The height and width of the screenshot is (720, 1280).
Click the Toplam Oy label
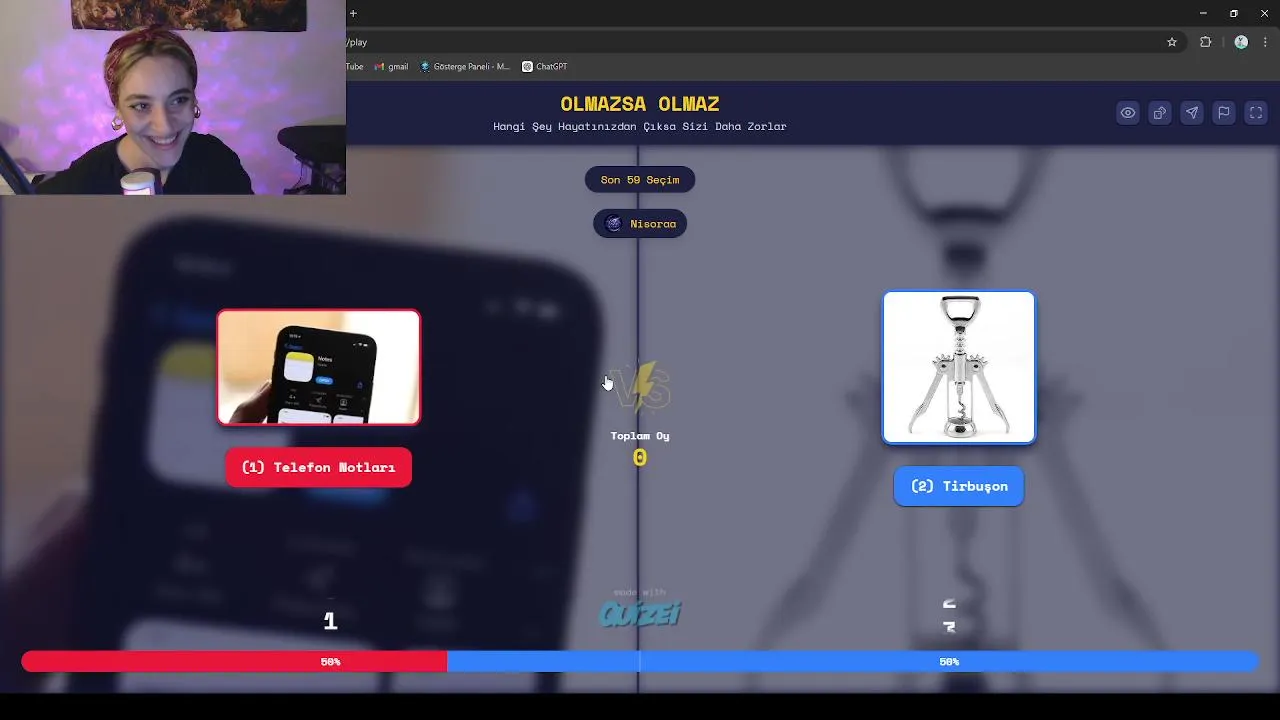(640, 436)
